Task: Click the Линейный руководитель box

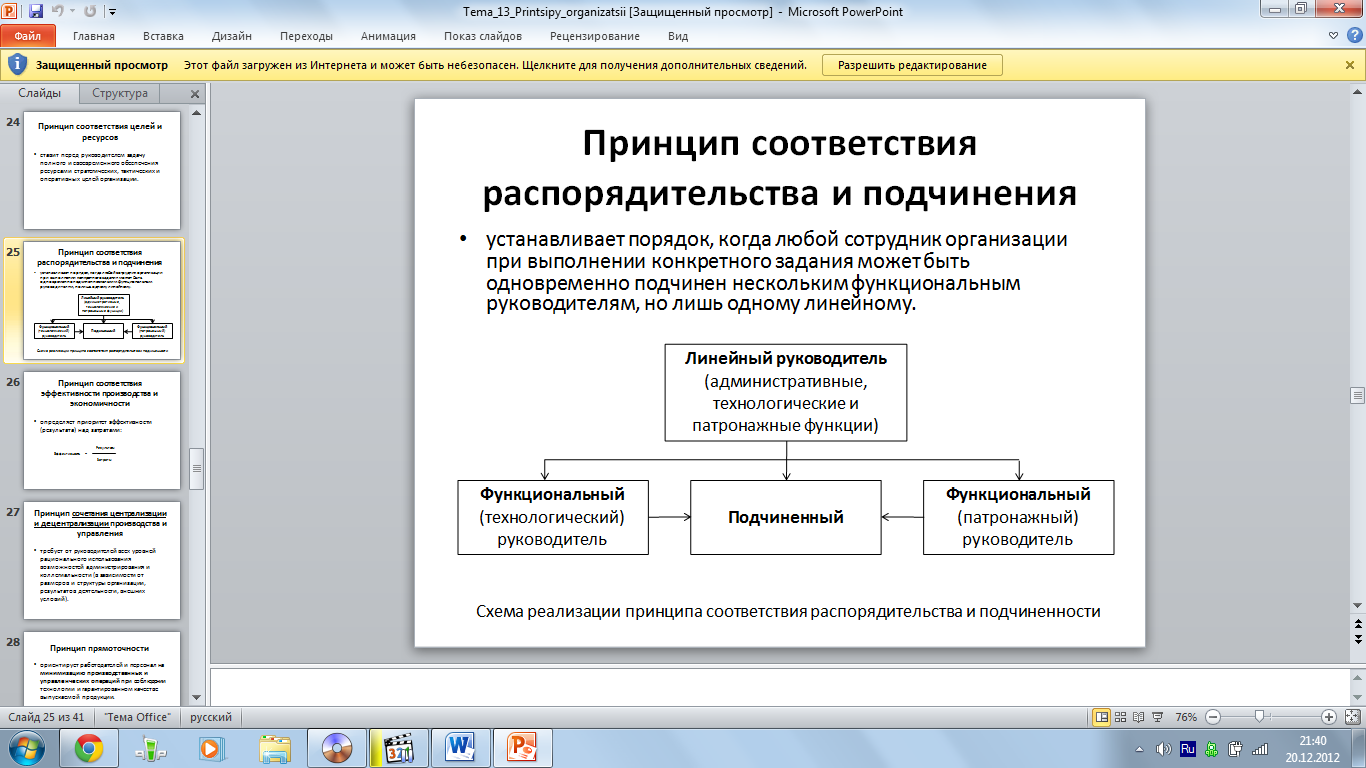Action: tap(786, 393)
